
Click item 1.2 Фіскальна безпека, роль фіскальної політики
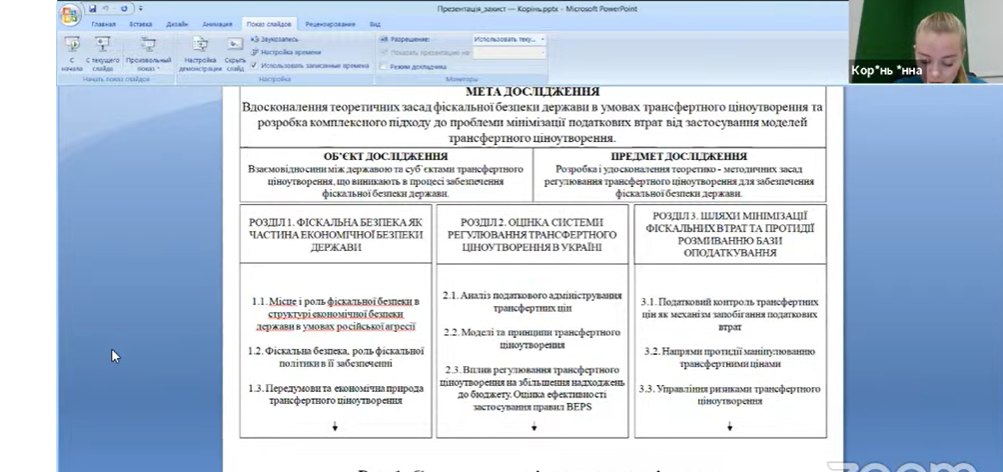coord(335,357)
